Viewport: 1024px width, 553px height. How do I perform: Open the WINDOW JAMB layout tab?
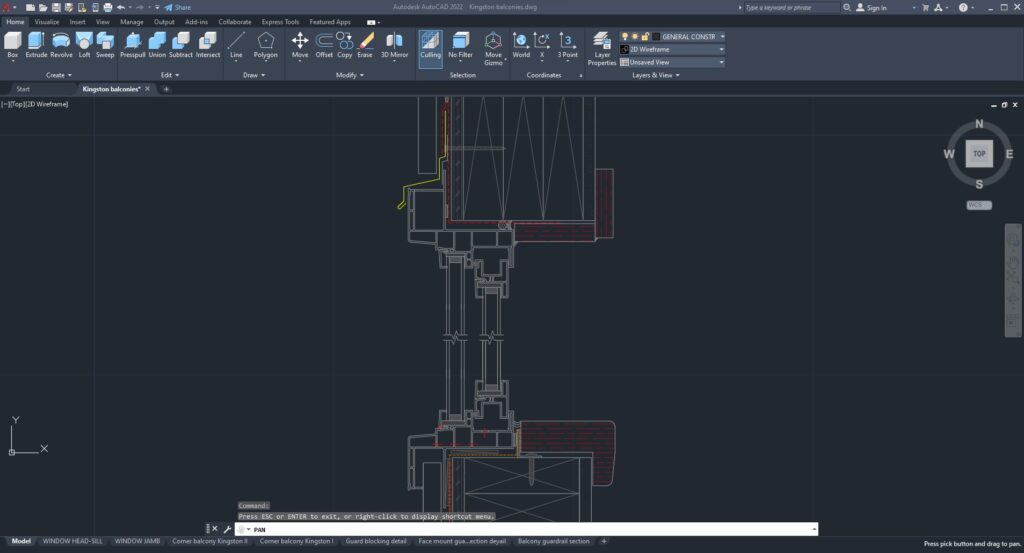137,541
